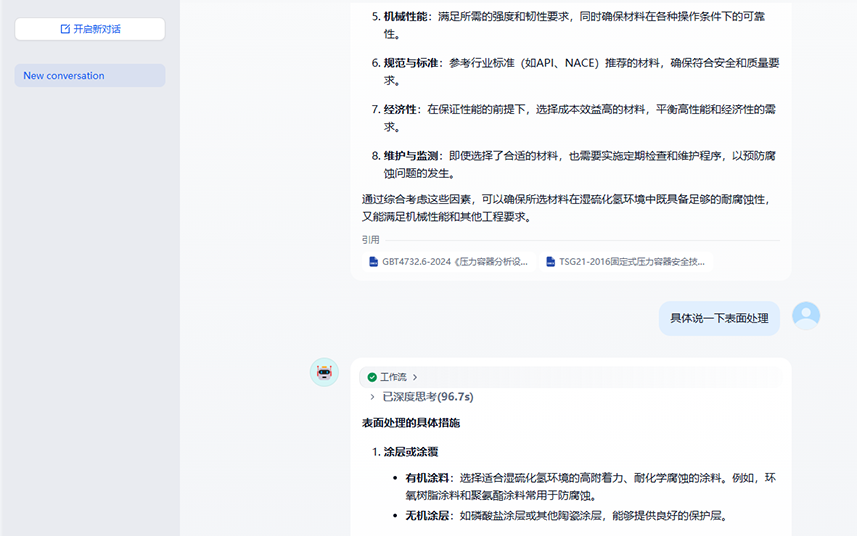Viewport: 857px width, 536px height.
Task: Click the file icon beside GBT4732.6-2024
Action: [373, 262]
